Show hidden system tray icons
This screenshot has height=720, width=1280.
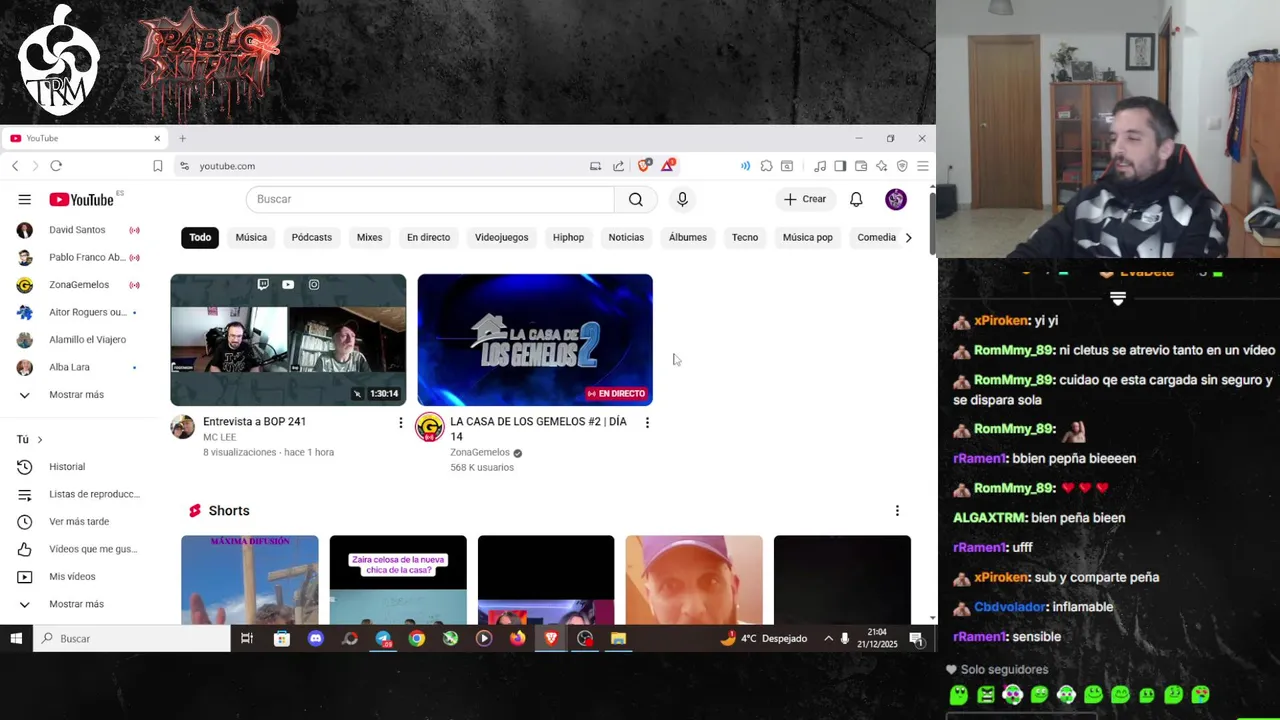(828, 638)
